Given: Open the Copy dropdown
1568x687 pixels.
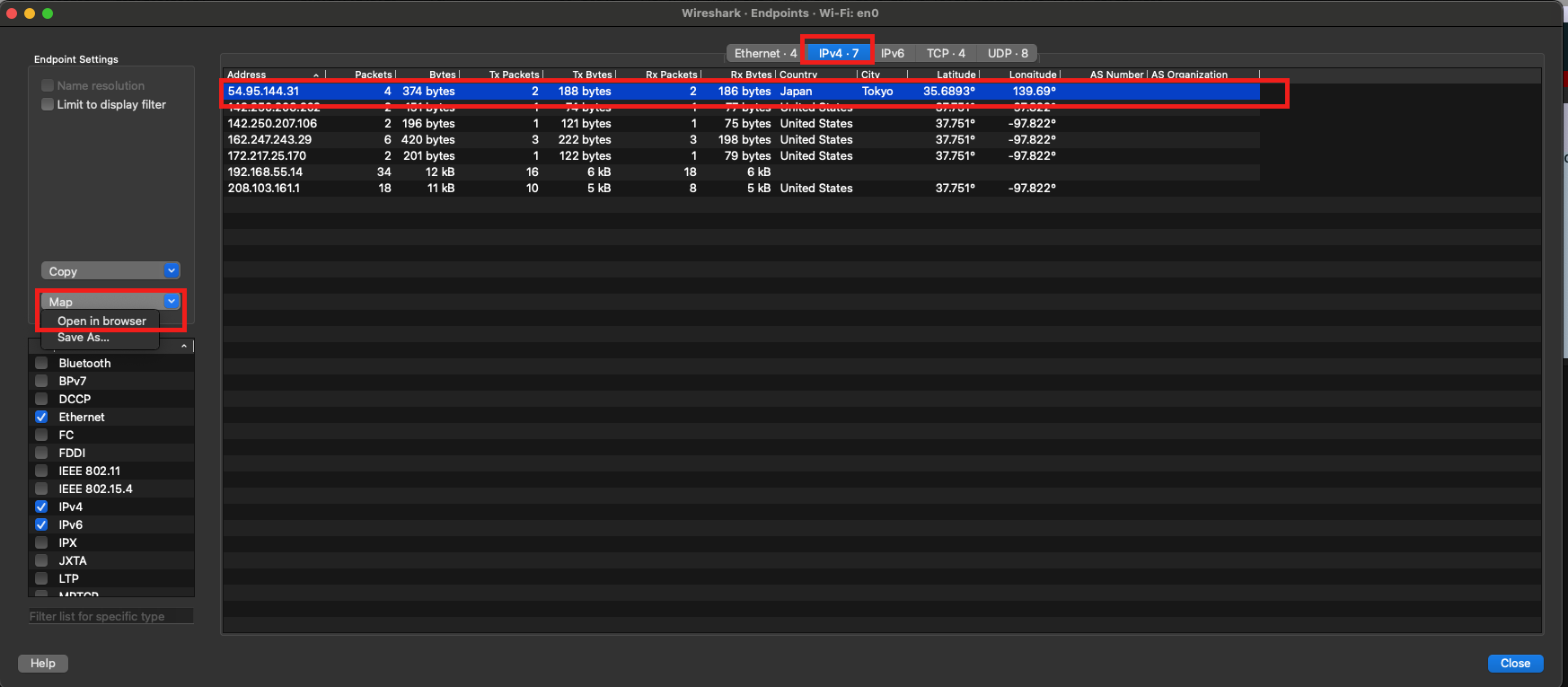Looking at the screenshot, I should point(110,271).
